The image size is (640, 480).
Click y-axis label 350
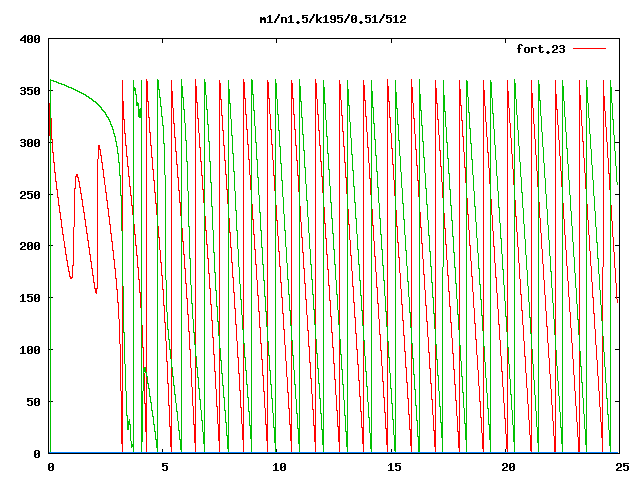pyautogui.click(x=30, y=91)
